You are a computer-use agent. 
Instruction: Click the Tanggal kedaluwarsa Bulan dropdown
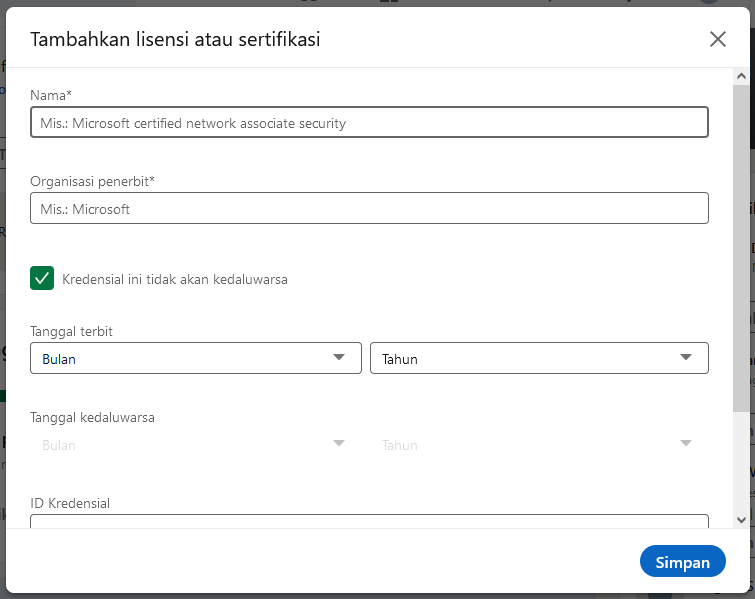coord(196,444)
